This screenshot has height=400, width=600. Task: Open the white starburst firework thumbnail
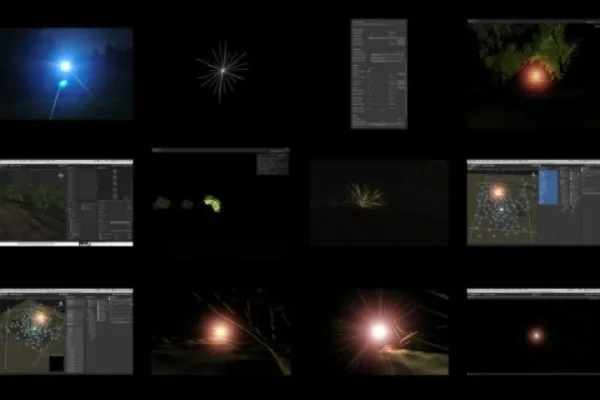click(x=222, y=72)
